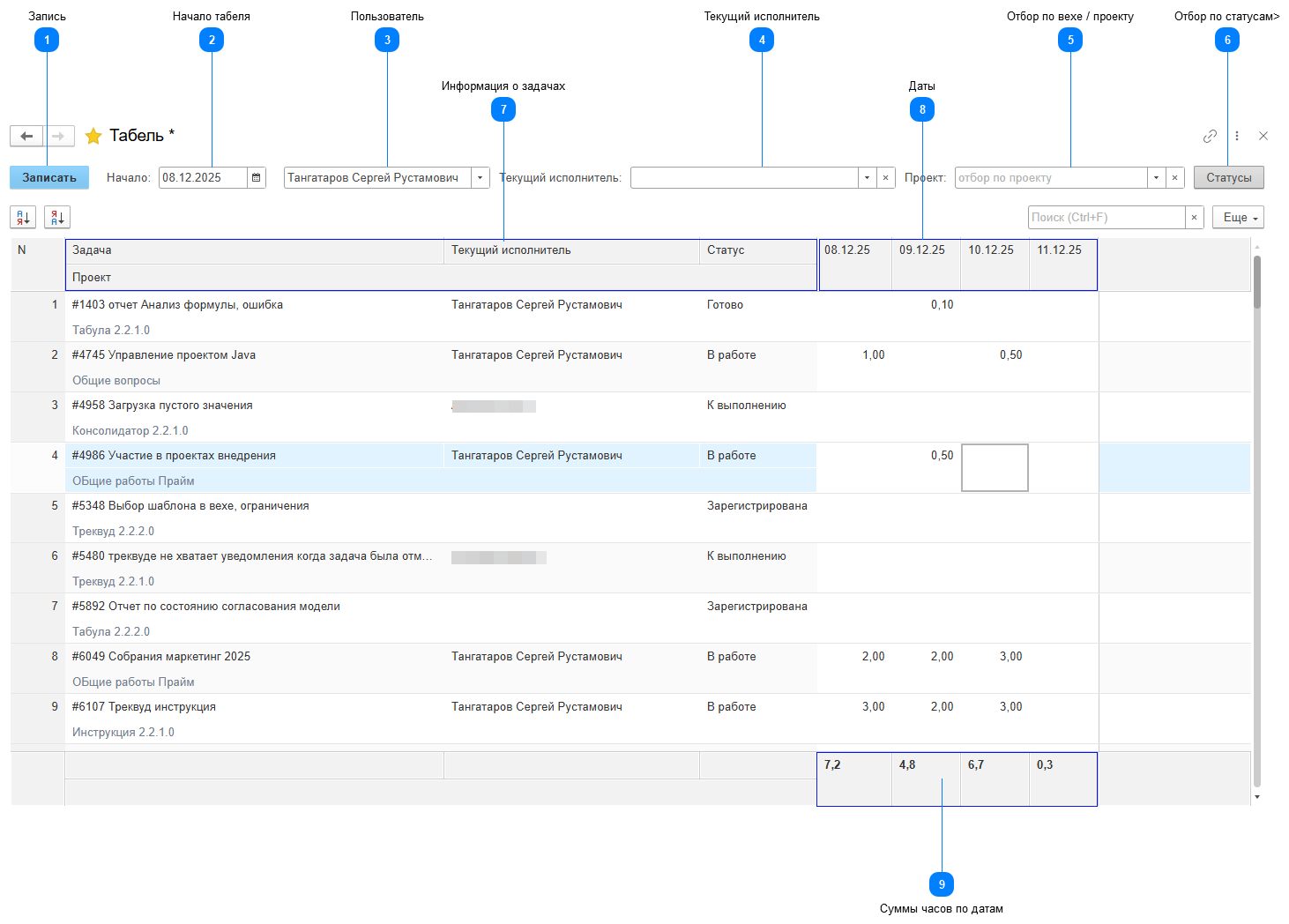Go back with the left arrow button
1289x924 pixels.
click(x=26, y=136)
